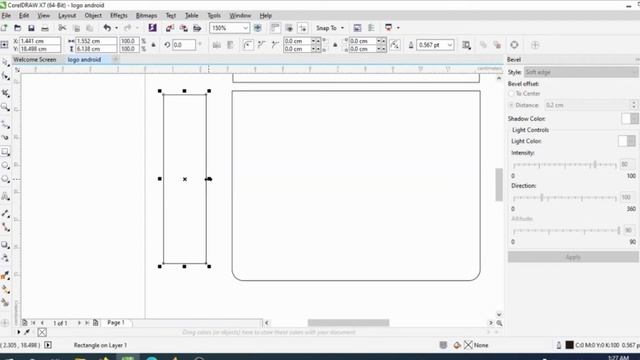Cut the selection with the scissors icon
Viewport: 640px width, 360px height.
62,28
